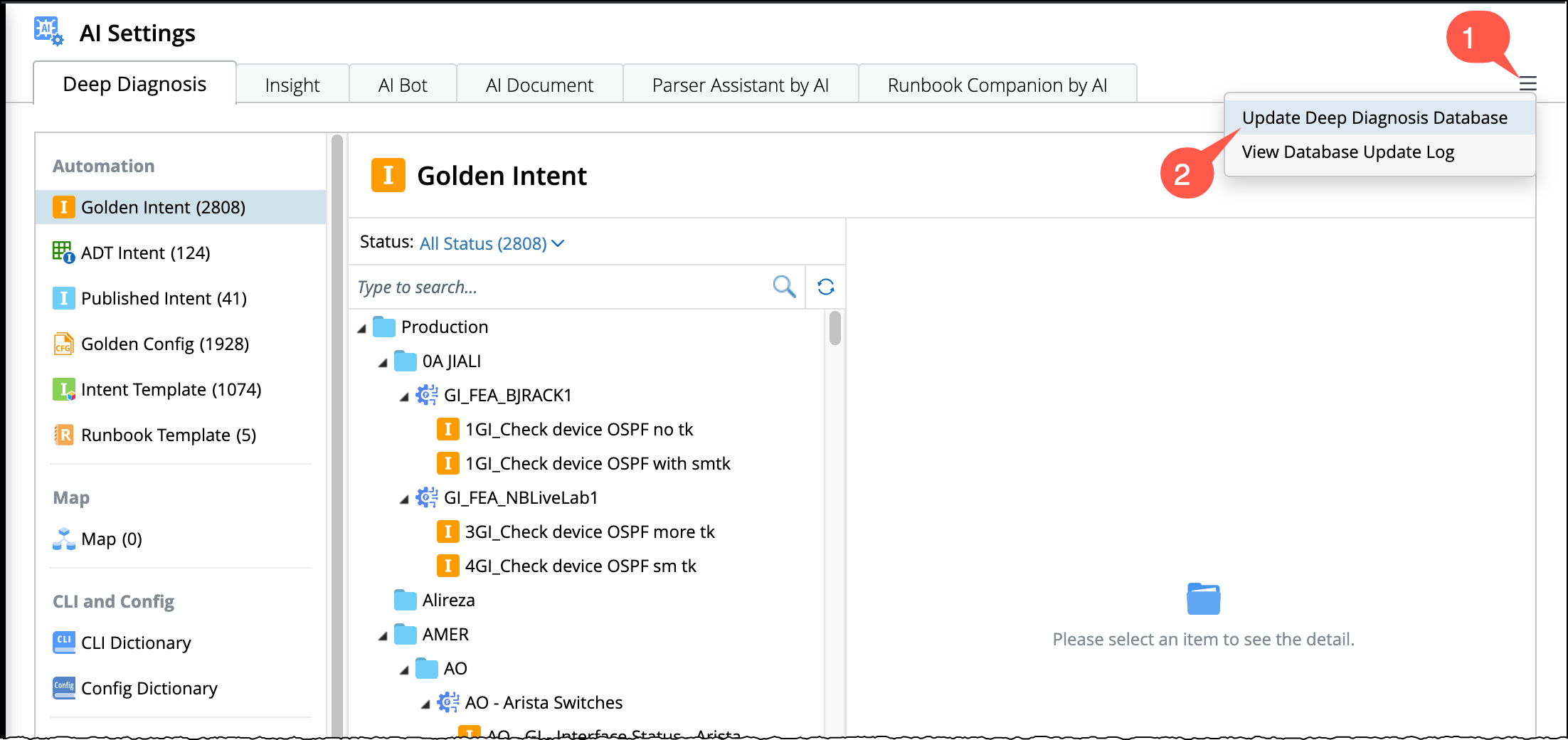Image resolution: width=1568 pixels, height=740 pixels.
Task: Switch to the Insight tab
Action: (292, 85)
